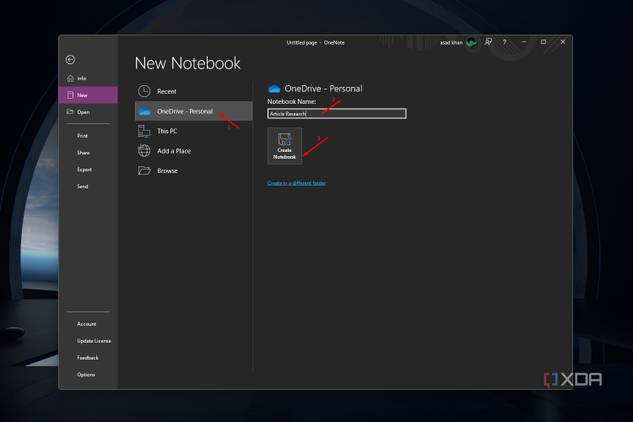Click the OneDrive cloud icon in the location list
Screen dimensions: 633x422
coord(144,111)
